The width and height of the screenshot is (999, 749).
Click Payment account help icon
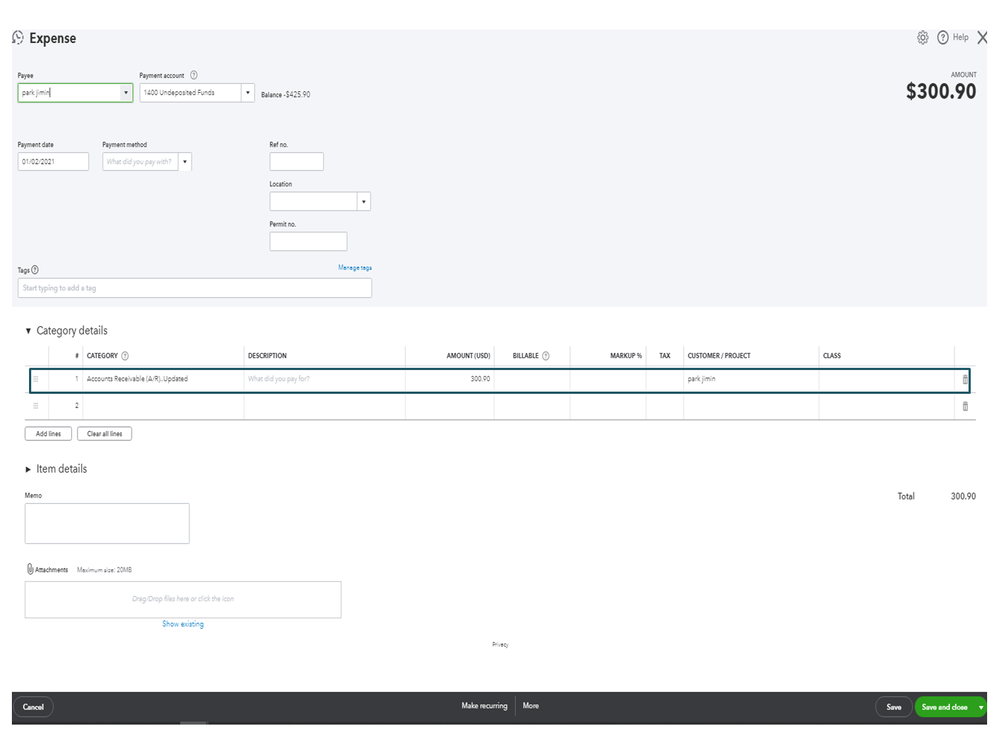(194, 75)
